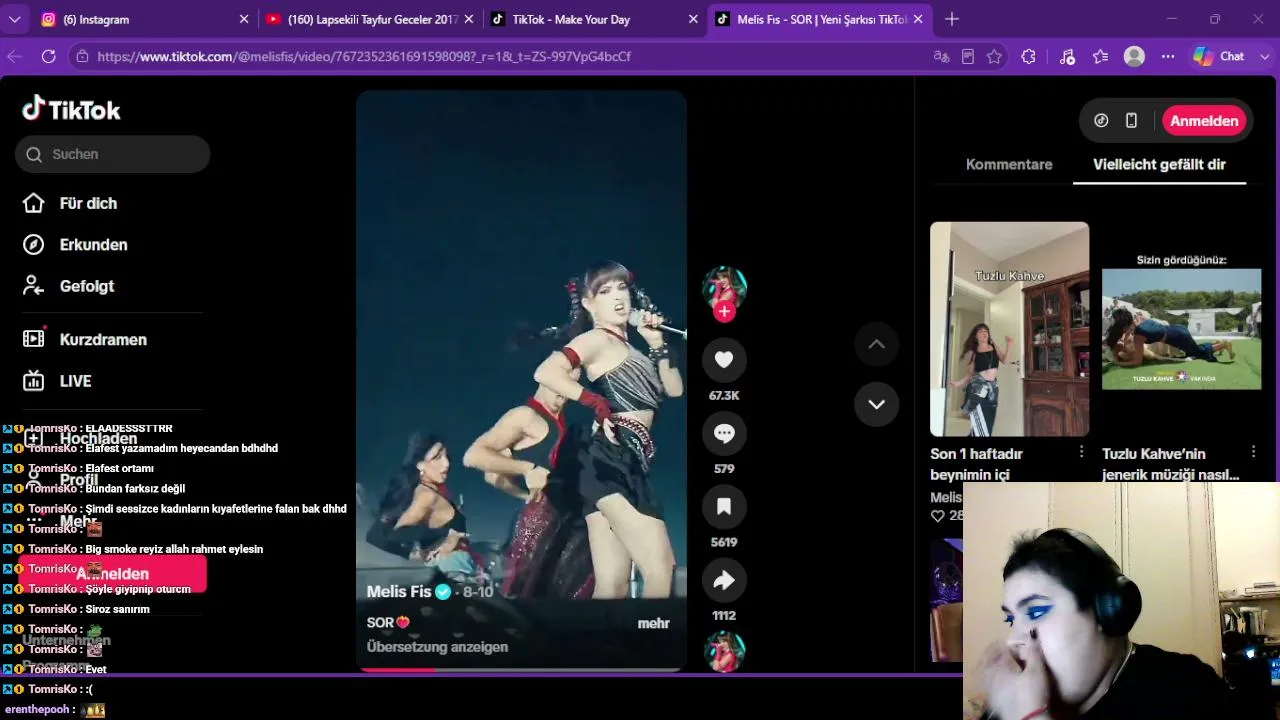The image size is (1280, 720).
Task: Open options for 'Tuzlu Kahve'nin jenerik' video
Action: (x=1253, y=452)
